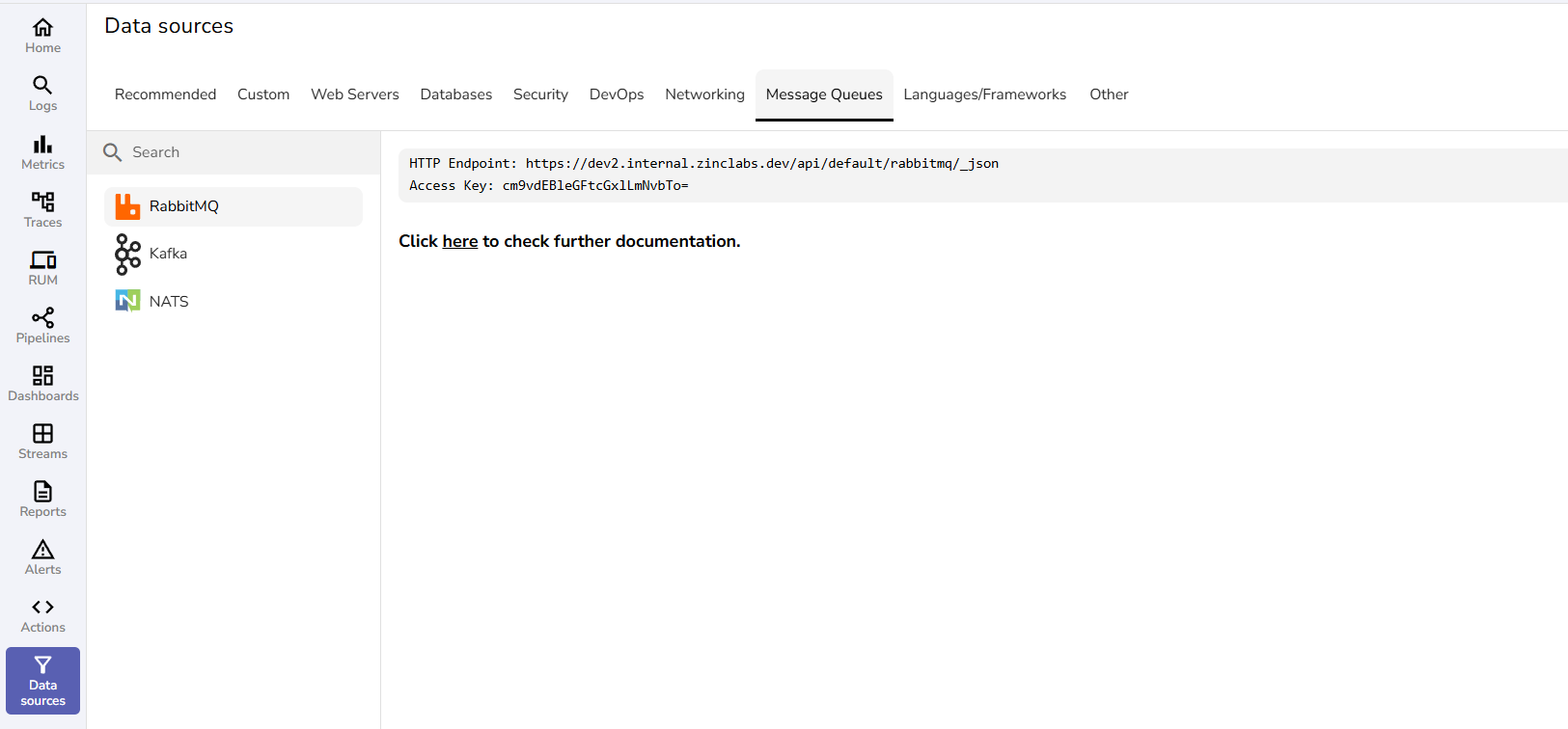The image size is (1568, 729).
Task: Open RUM monitoring in sidebar
Action: (42, 268)
